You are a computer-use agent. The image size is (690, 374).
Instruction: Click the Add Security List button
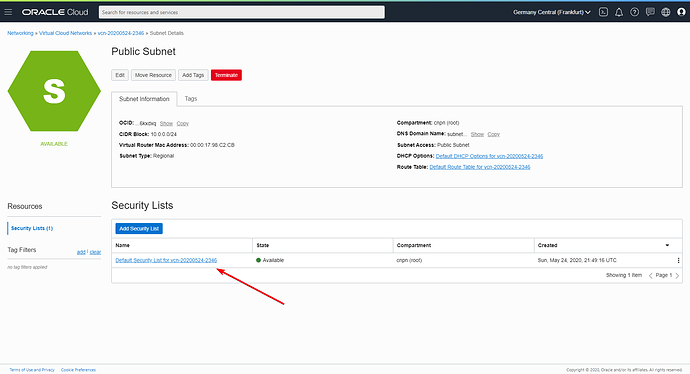click(139, 228)
